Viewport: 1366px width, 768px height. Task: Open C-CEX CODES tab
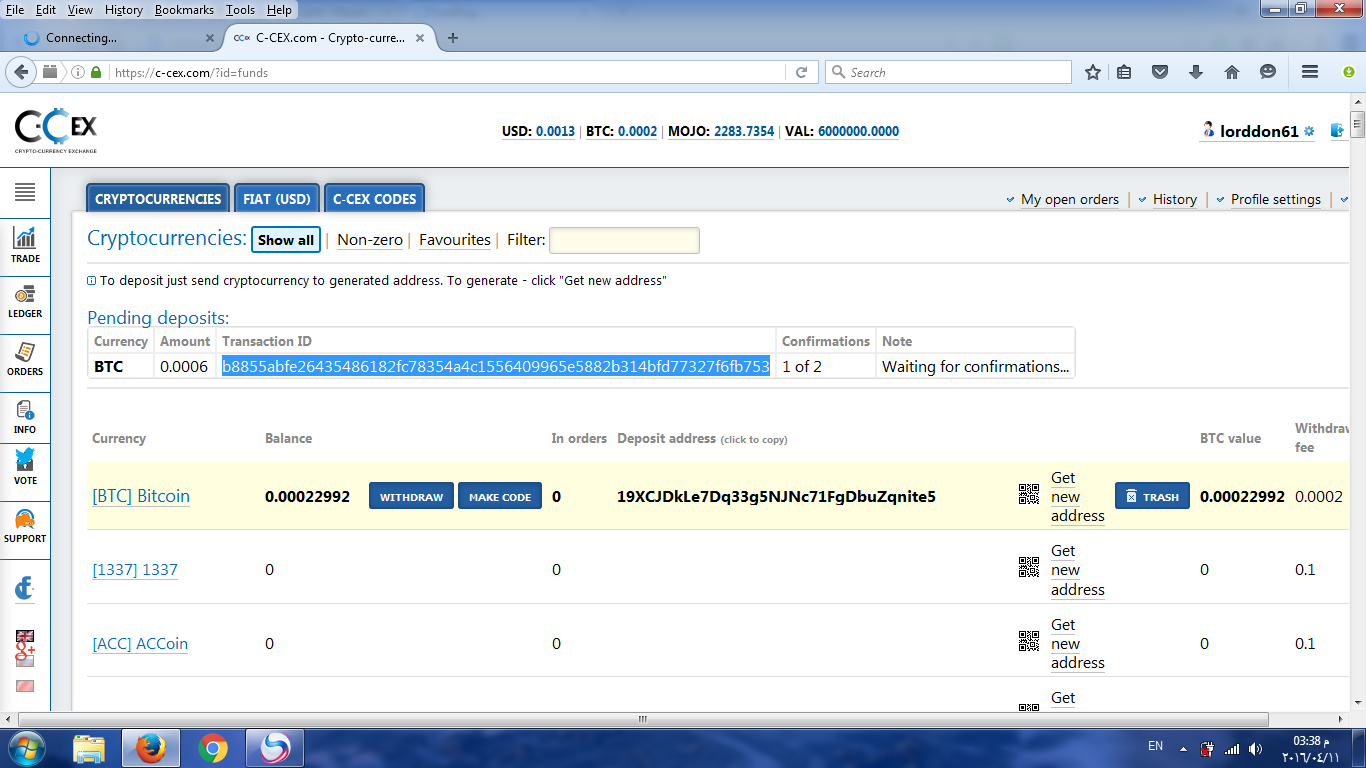coord(374,198)
